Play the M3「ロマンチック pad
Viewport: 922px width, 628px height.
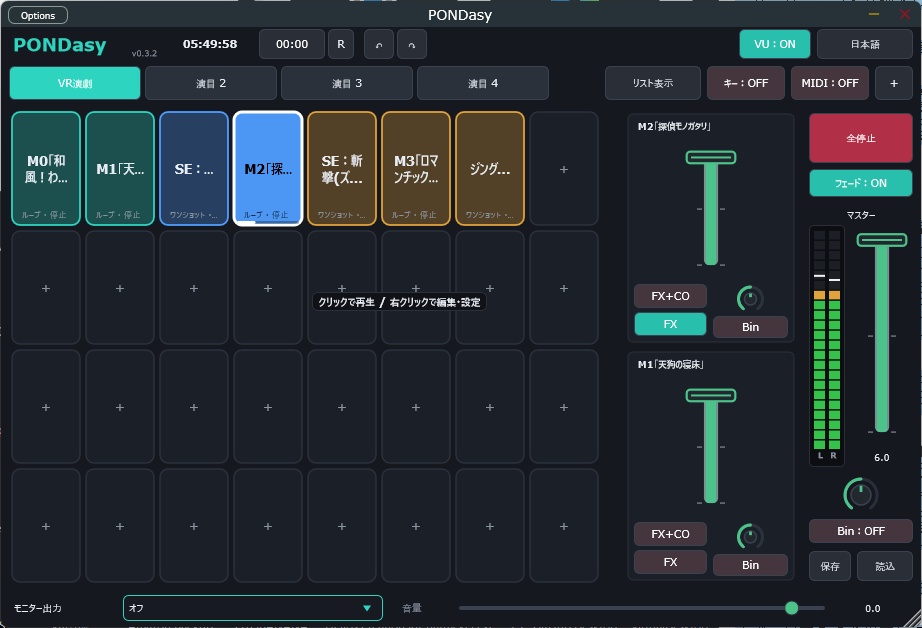point(416,169)
